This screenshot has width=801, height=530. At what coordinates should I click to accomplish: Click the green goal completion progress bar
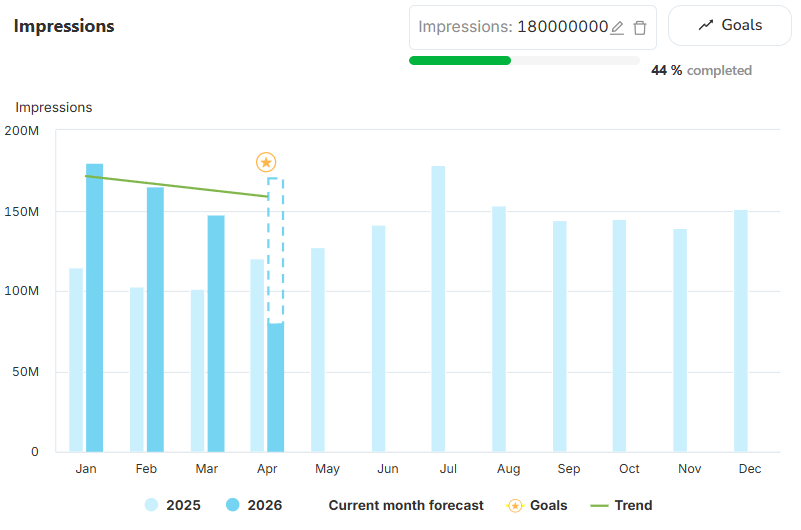click(x=460, y=60)
